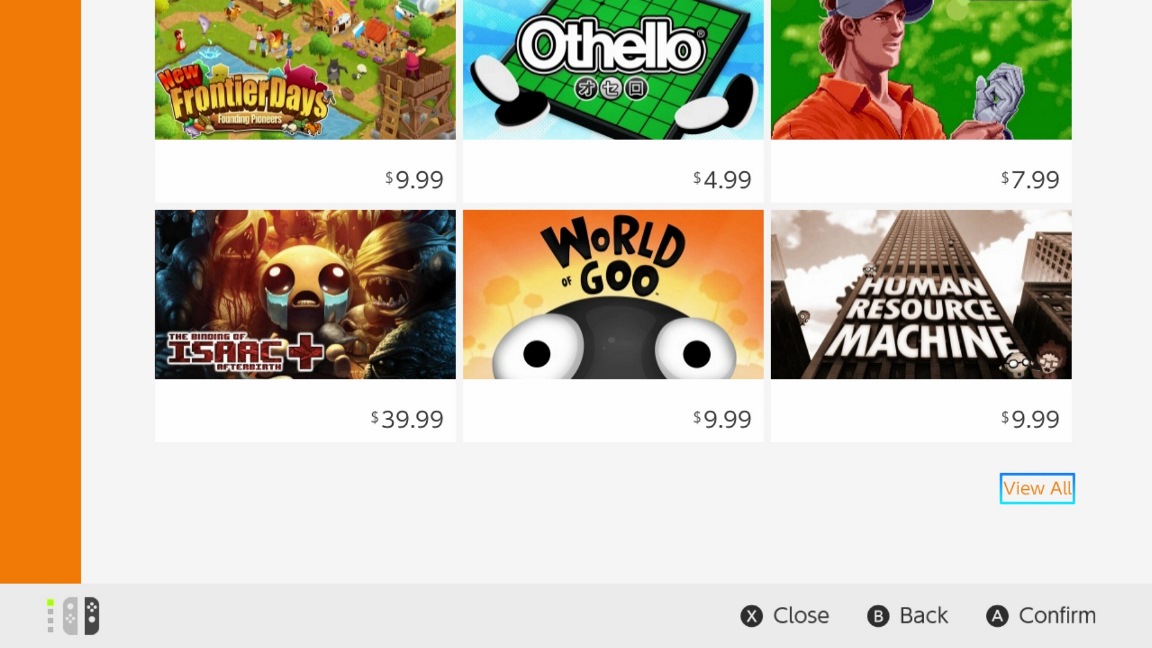Open the World of Goo game tile
Viewport: 1152px width, 648px height.
(x=613, y=294)
